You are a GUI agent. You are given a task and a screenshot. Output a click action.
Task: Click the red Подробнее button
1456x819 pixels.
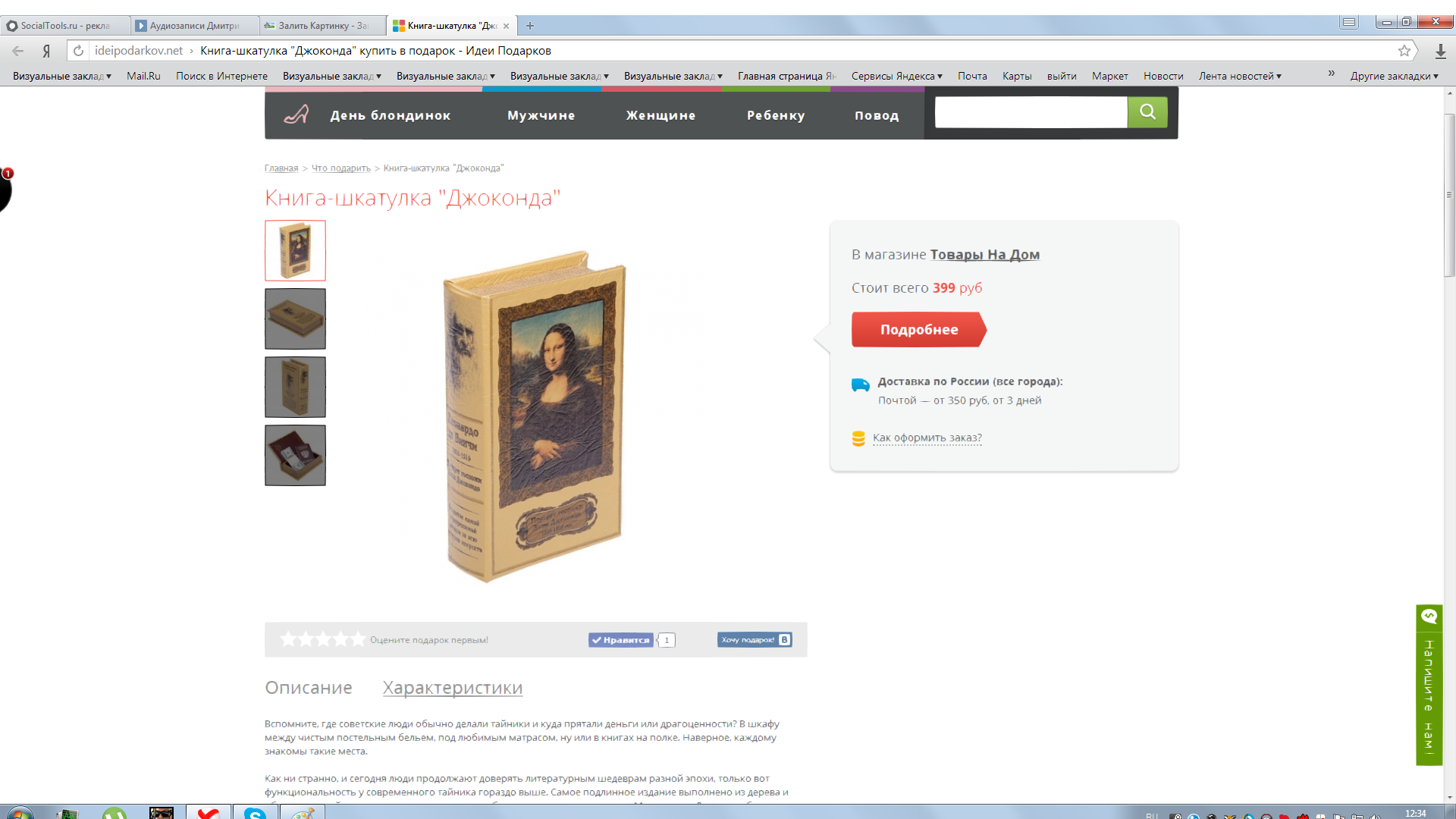pyautogui.click(x=918, y=330)
